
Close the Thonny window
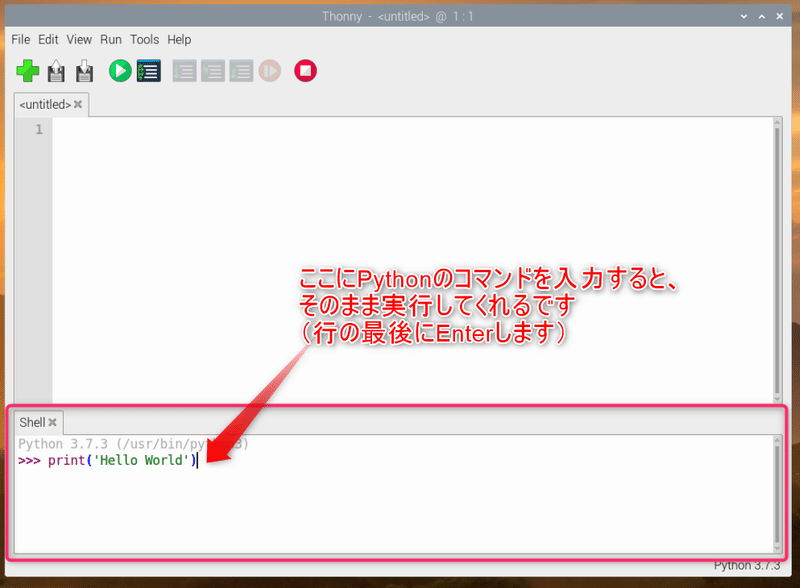click(780, 16)
